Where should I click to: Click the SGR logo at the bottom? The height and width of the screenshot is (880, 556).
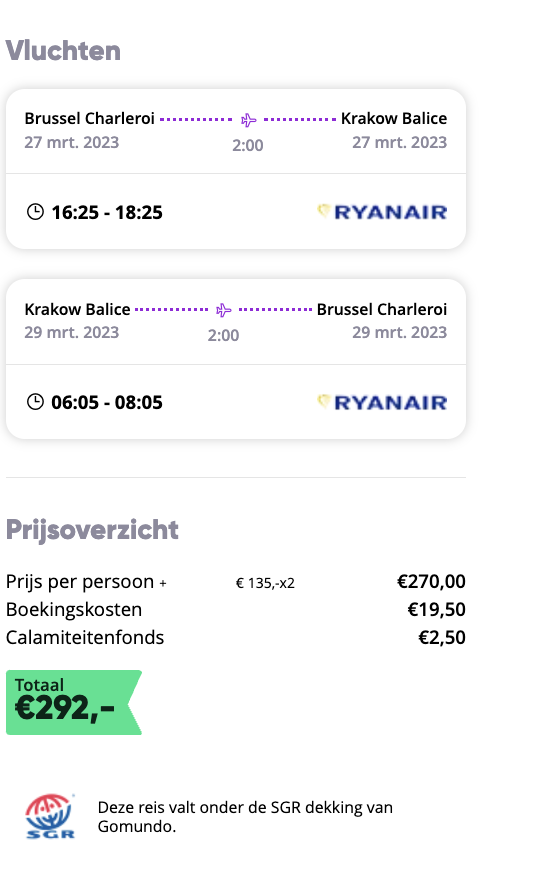50,817
